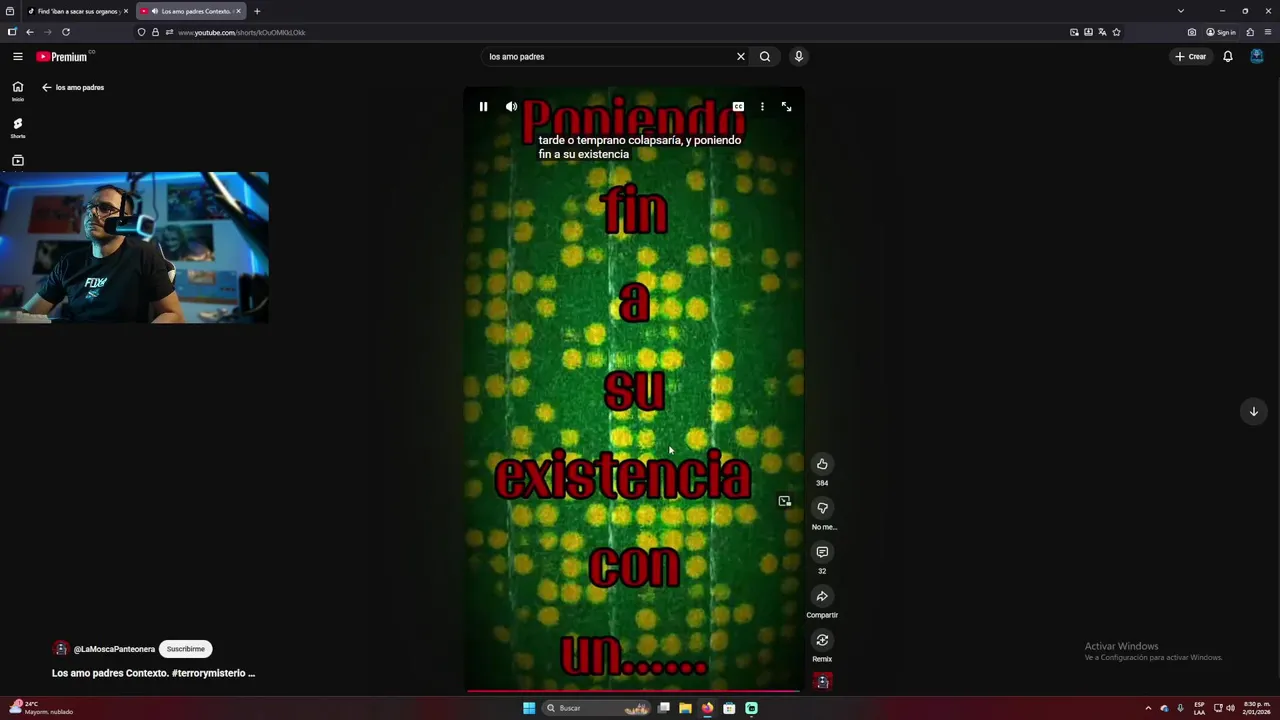Like the Short with thumbs-up icon
This screenshot has height=720, width=1280.
click(822, 464)
